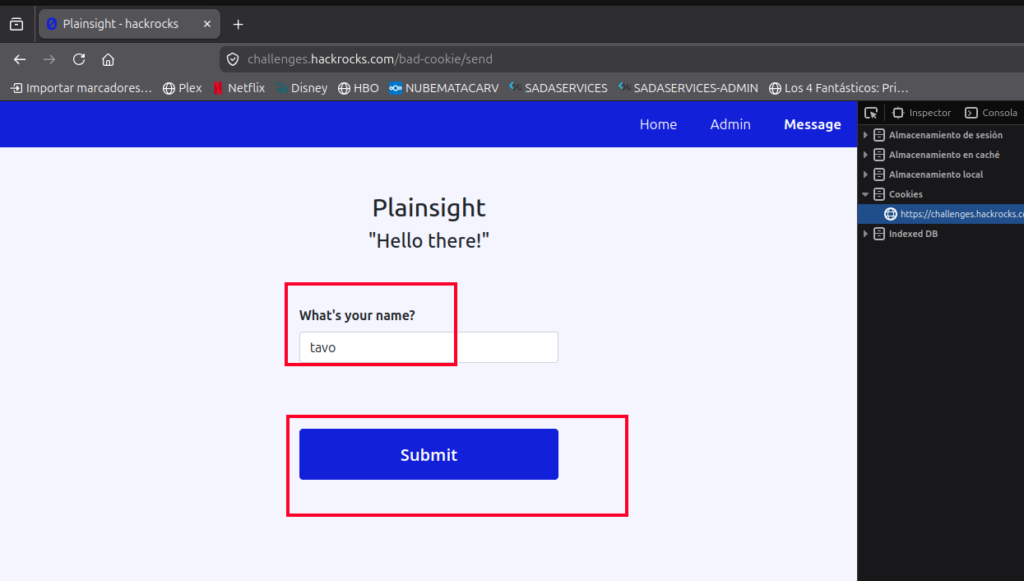Expand the Indexed DB tree node
Image resolution: width=1024 pixels, height=581 pixels.
point(865,234)
